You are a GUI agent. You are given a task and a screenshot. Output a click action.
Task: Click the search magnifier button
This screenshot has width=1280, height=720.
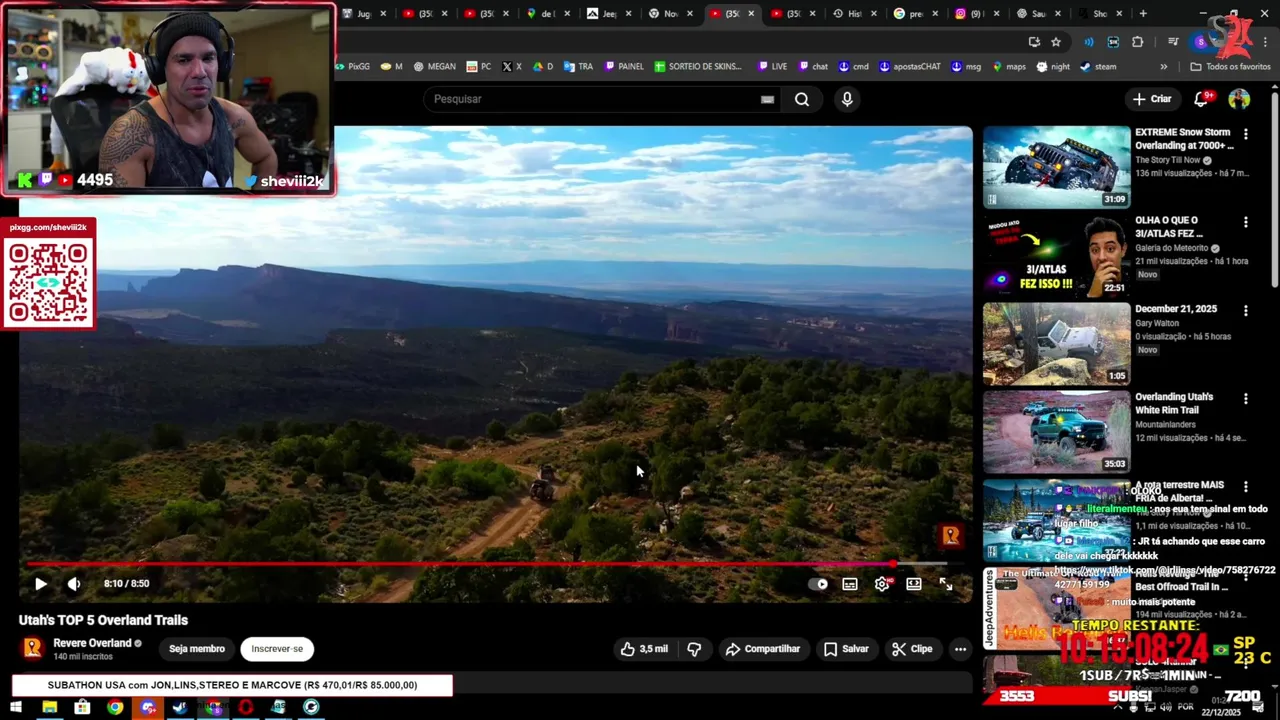(802, 99)
